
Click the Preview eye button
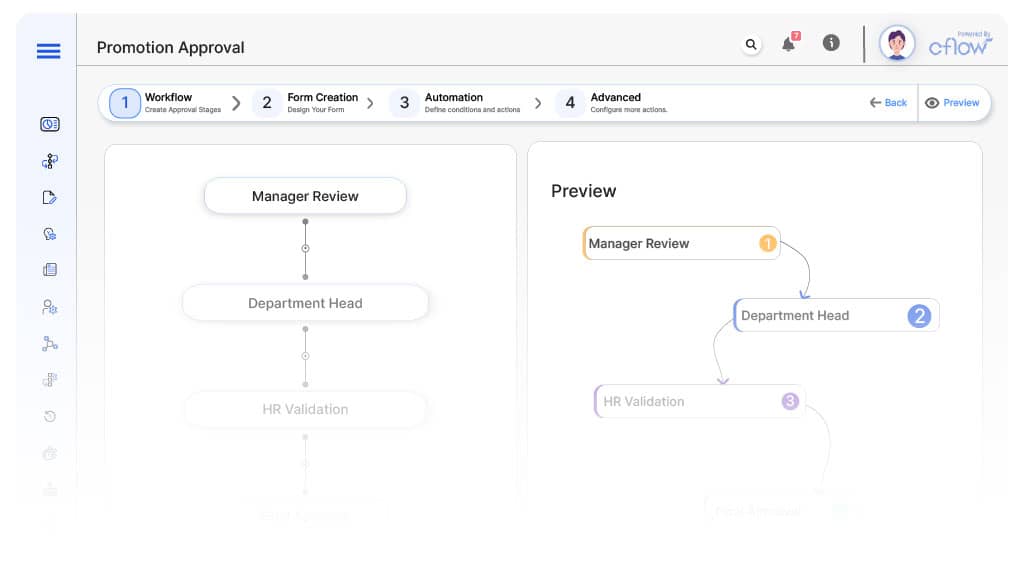952,103
